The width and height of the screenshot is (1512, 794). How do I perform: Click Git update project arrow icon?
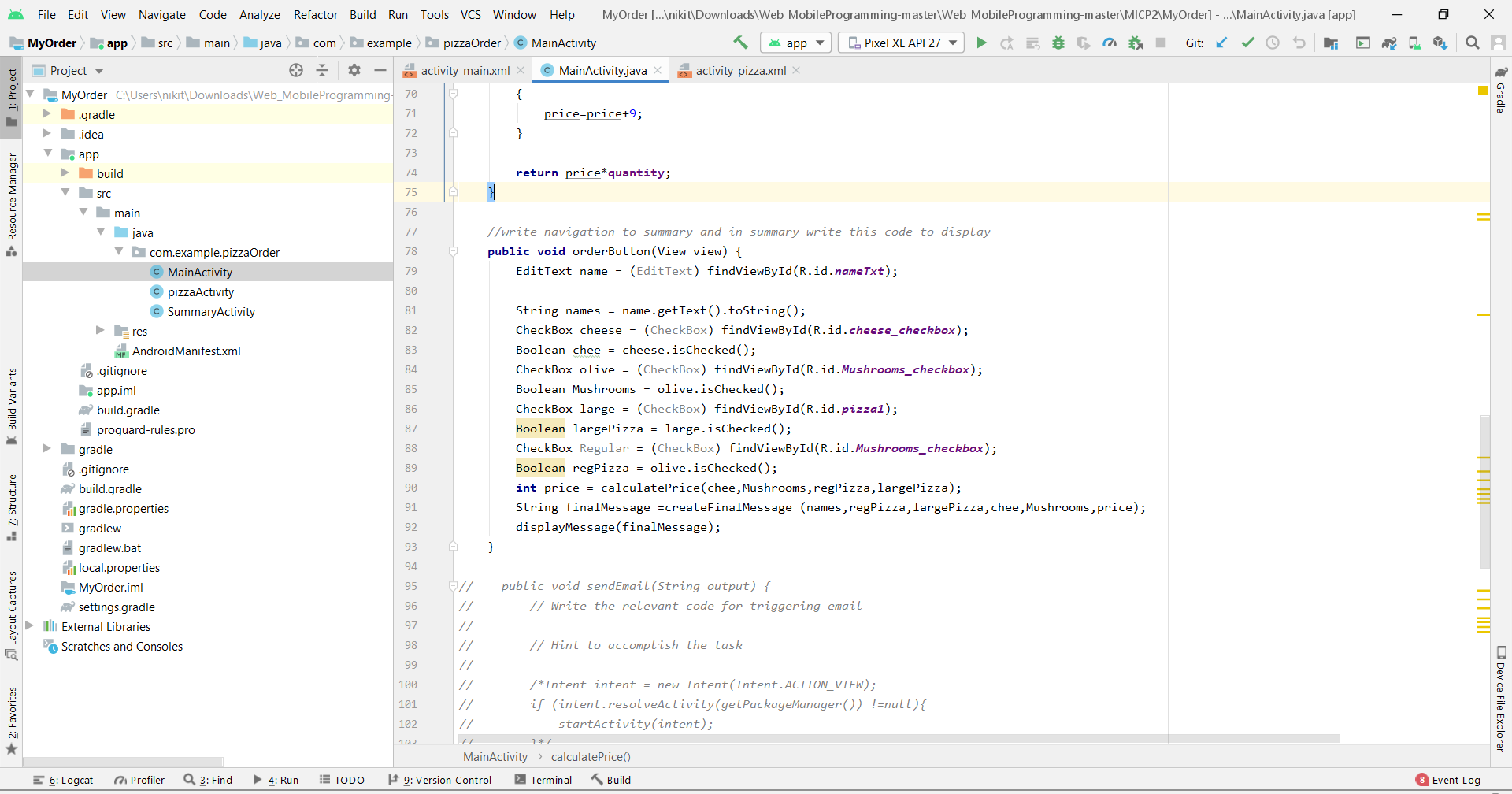point(1221,43)
